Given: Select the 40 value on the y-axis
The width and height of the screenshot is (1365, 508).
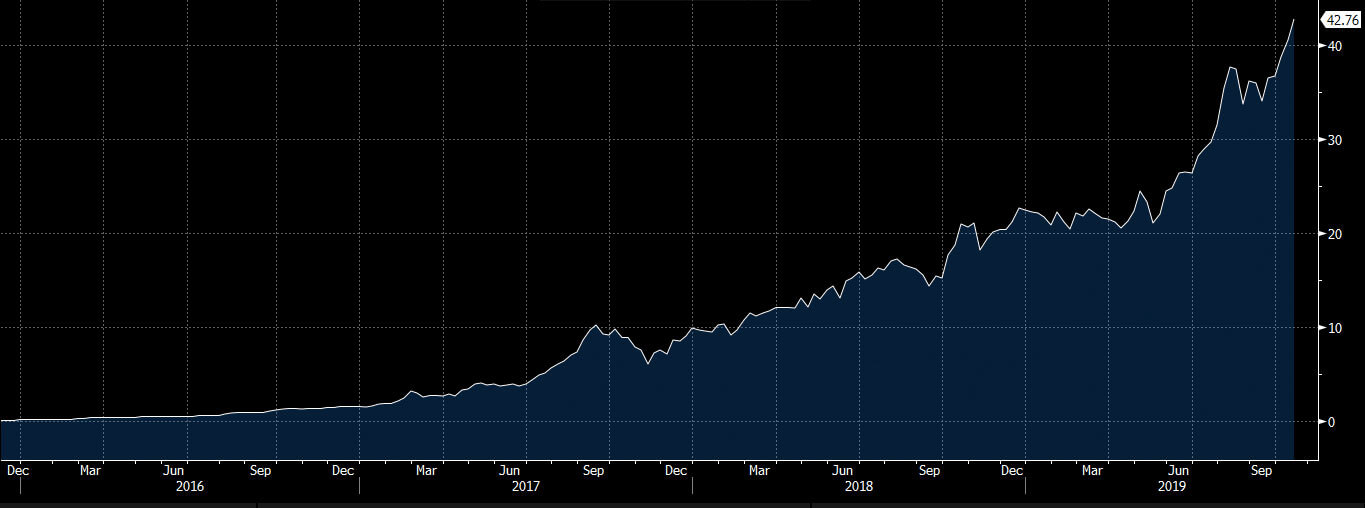Looking at the screenshot, I should 1335,46.
